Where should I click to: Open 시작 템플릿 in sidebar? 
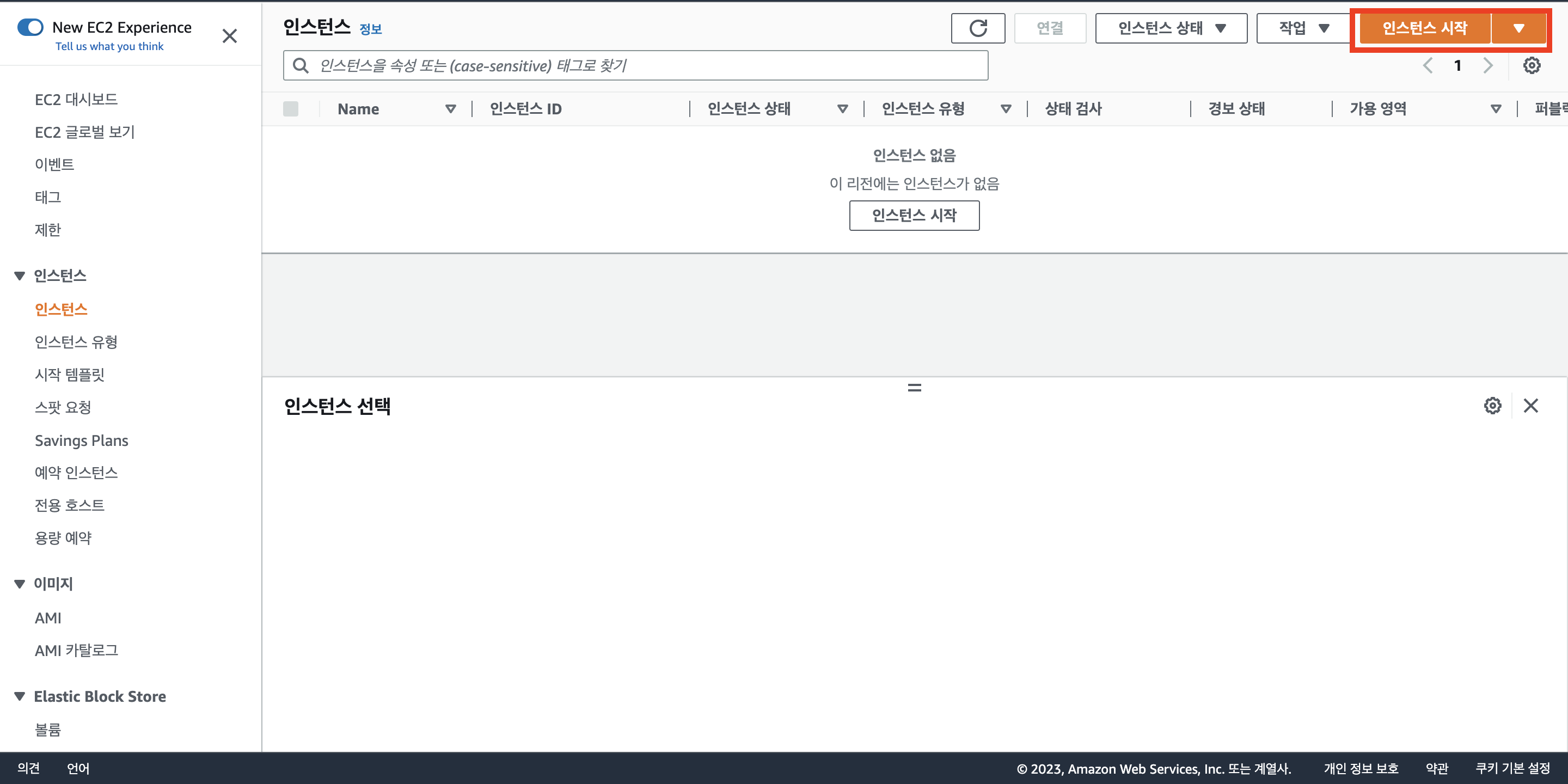pyautogui.click(x=70, y=375)
